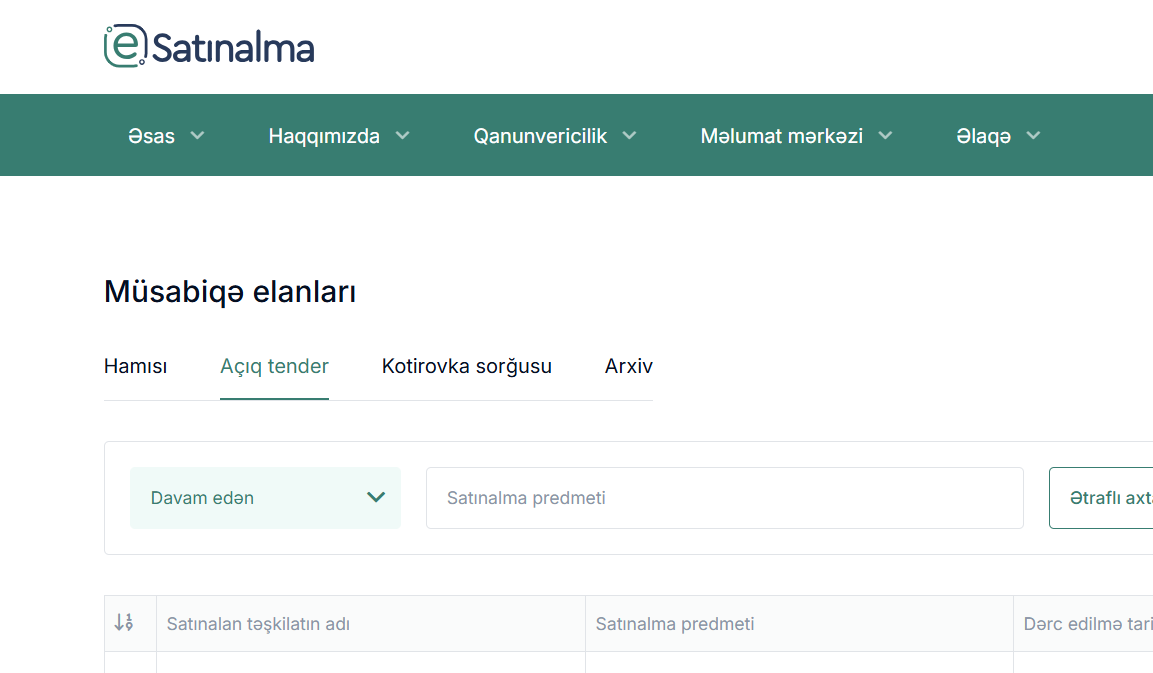The width and height of the screenshot is (1153, 673).
Task: Expand the chevron next to Məlumat mərkəzi
Action: [x=885, y=135]
